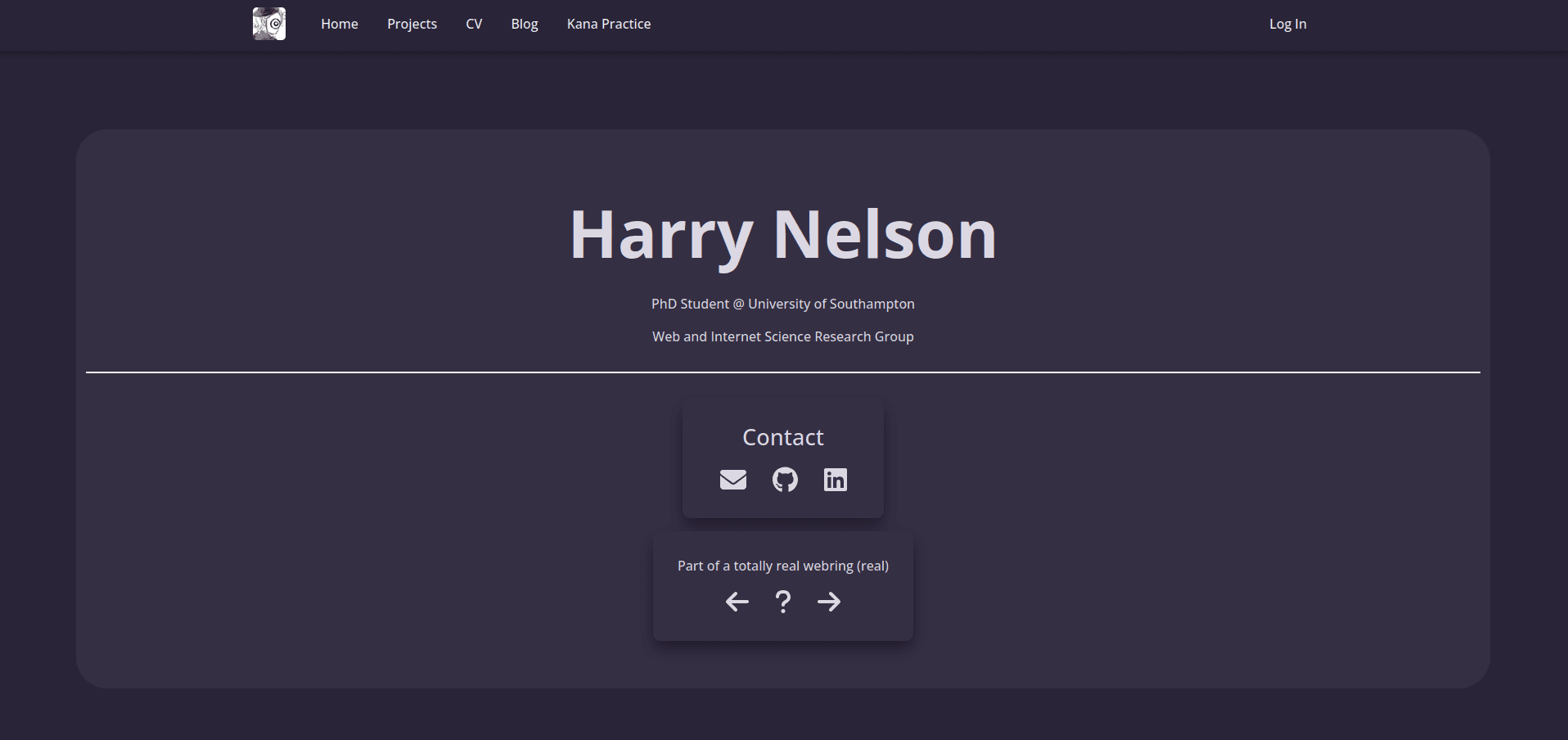Click PhD Student @ University of Southampton text
1568x740 pixels.
tap(783, 304)
